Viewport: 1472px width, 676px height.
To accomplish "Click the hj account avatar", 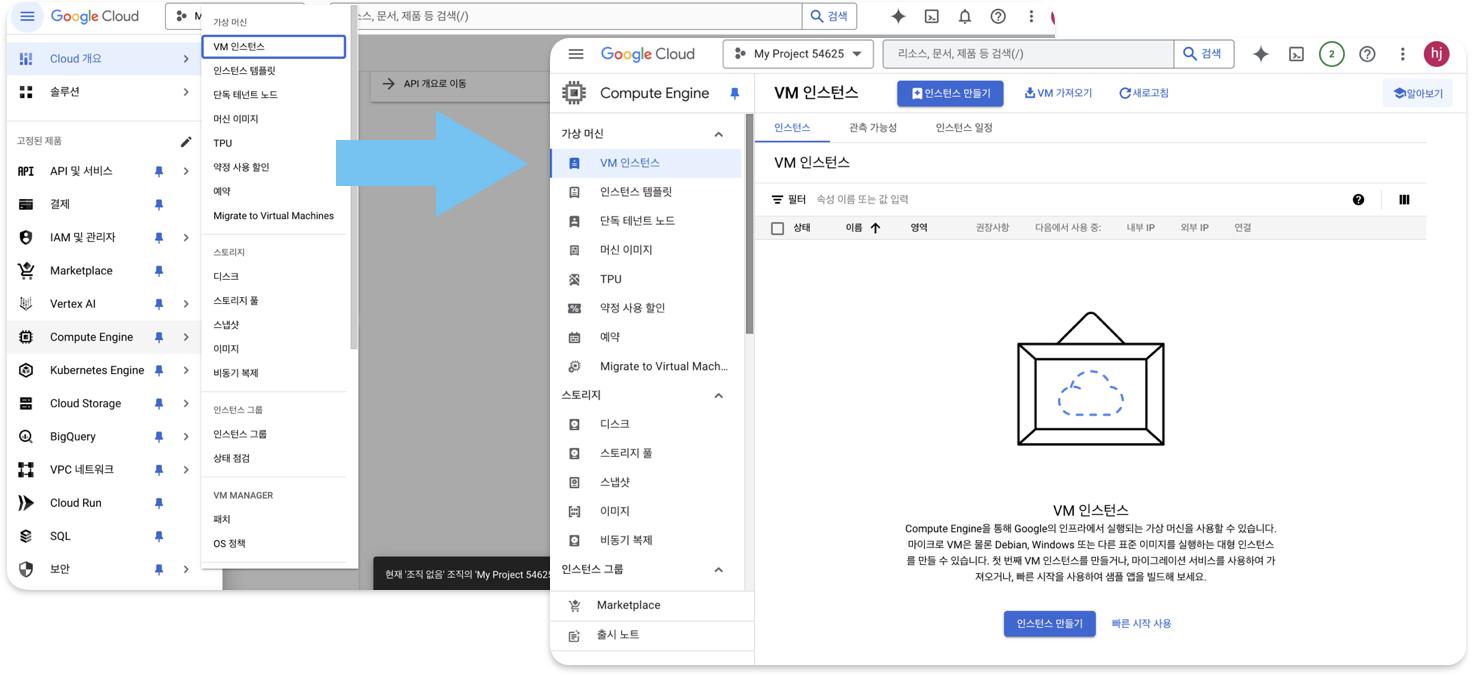I will pos(1437,54).
